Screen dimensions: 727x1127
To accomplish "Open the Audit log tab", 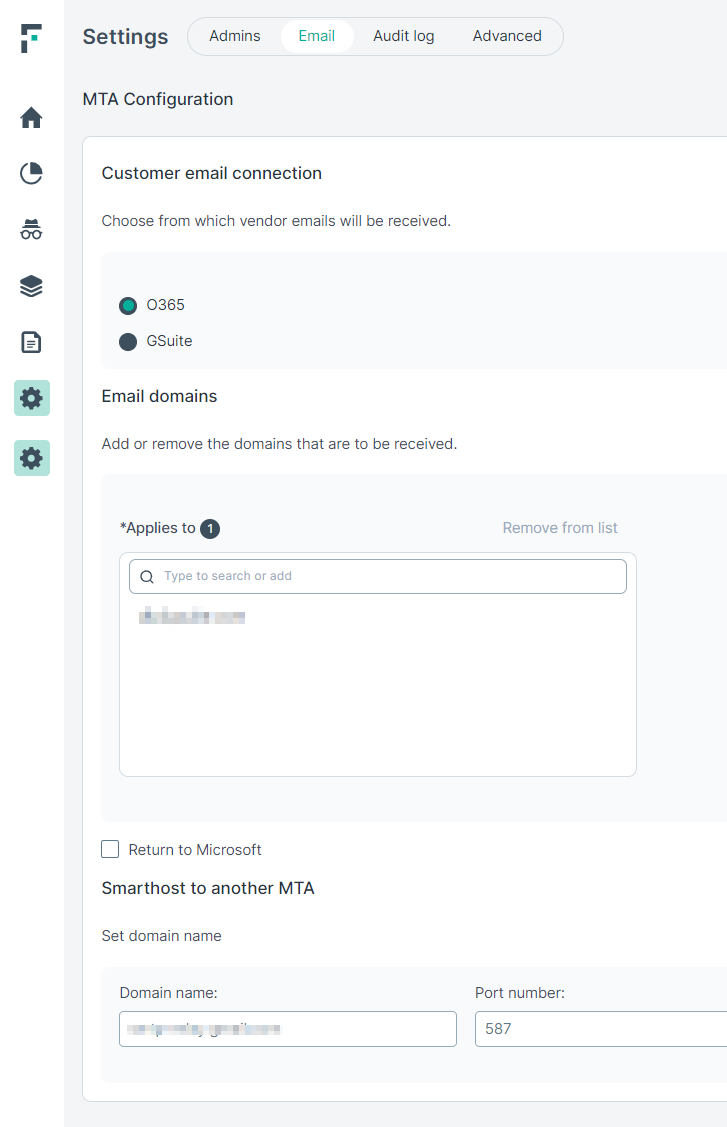I will [x=403, y=35].
